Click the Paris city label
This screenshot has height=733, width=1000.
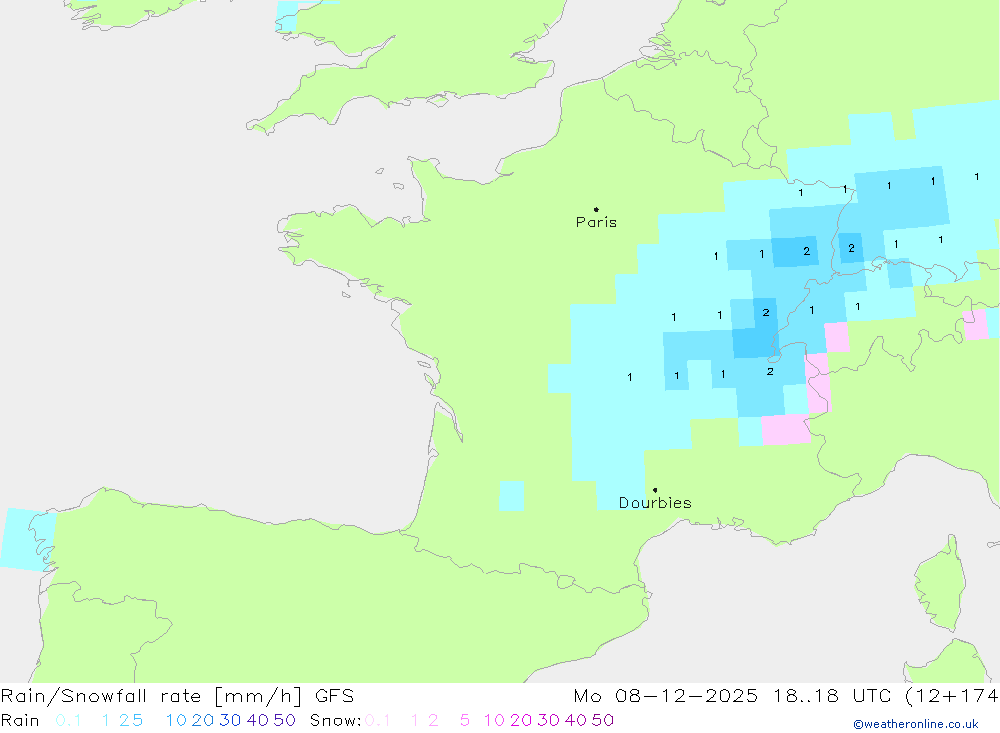coord(596,222)
